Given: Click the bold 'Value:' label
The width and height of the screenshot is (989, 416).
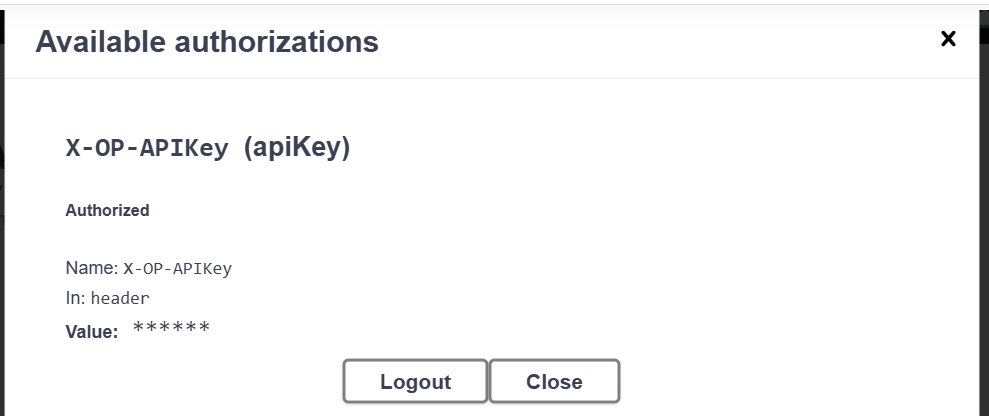Looking at the screenshot, I should tap(92, 330).
